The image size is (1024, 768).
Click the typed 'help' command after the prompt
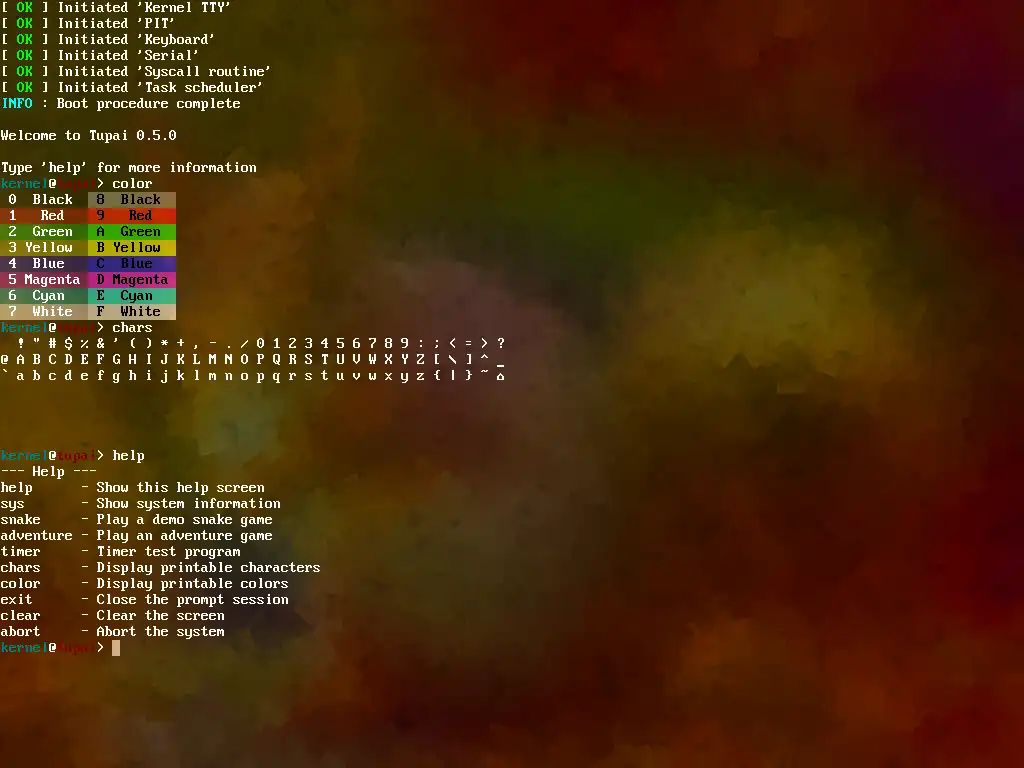click(x=128, y=456)
